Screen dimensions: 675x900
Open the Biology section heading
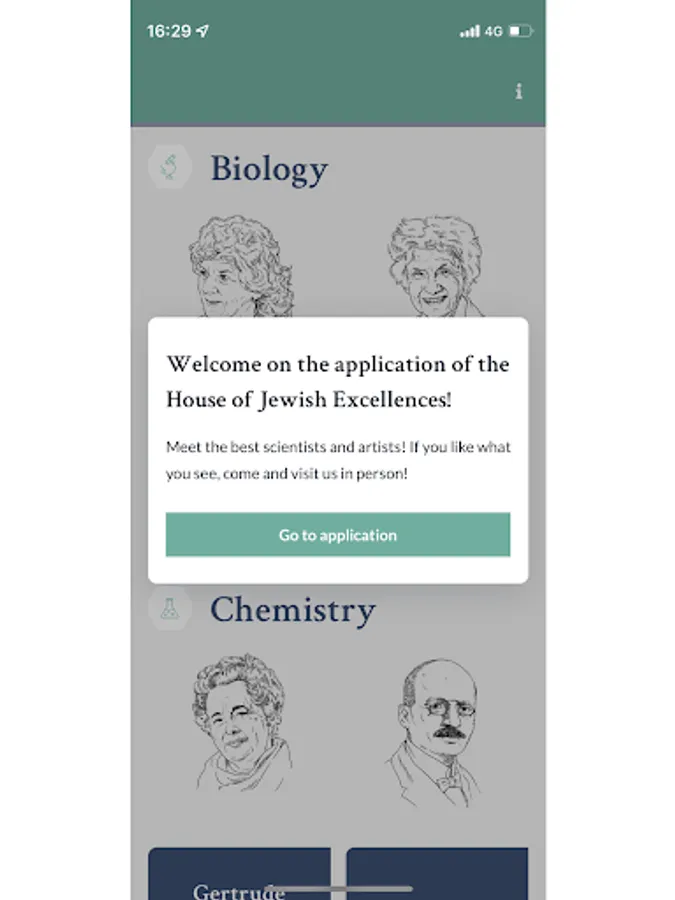click(268, 168)
